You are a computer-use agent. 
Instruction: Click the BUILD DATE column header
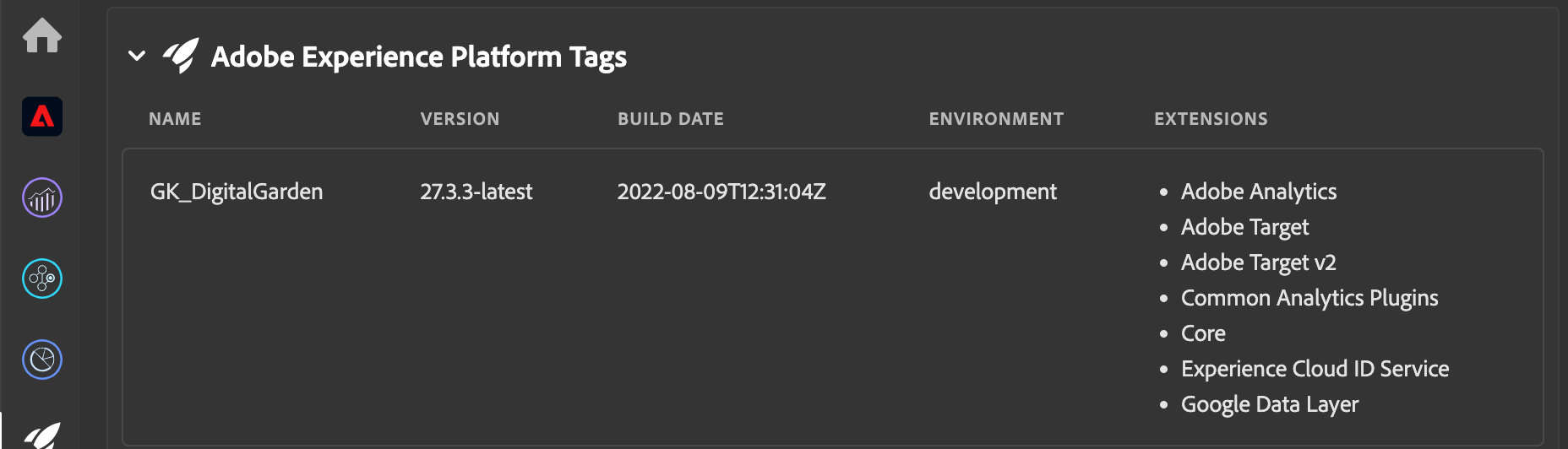[670, 119]
